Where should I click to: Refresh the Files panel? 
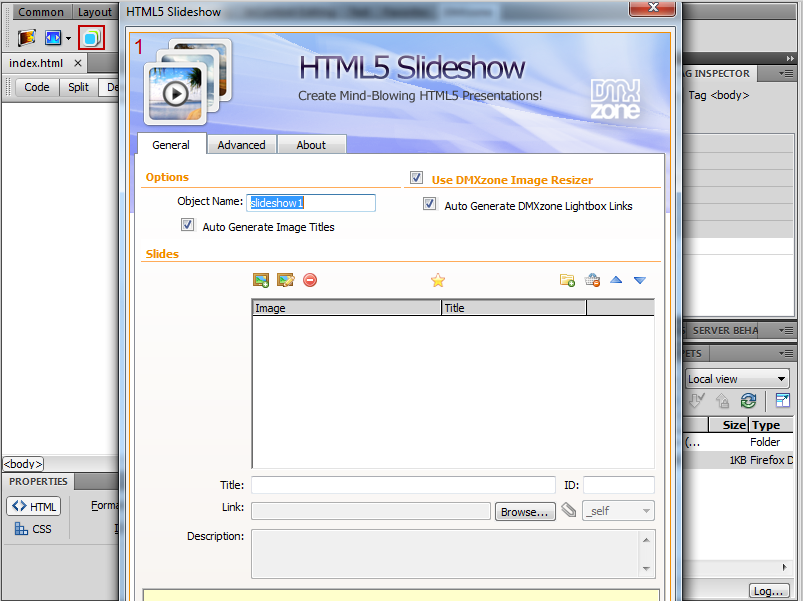[x=748, y=400]
